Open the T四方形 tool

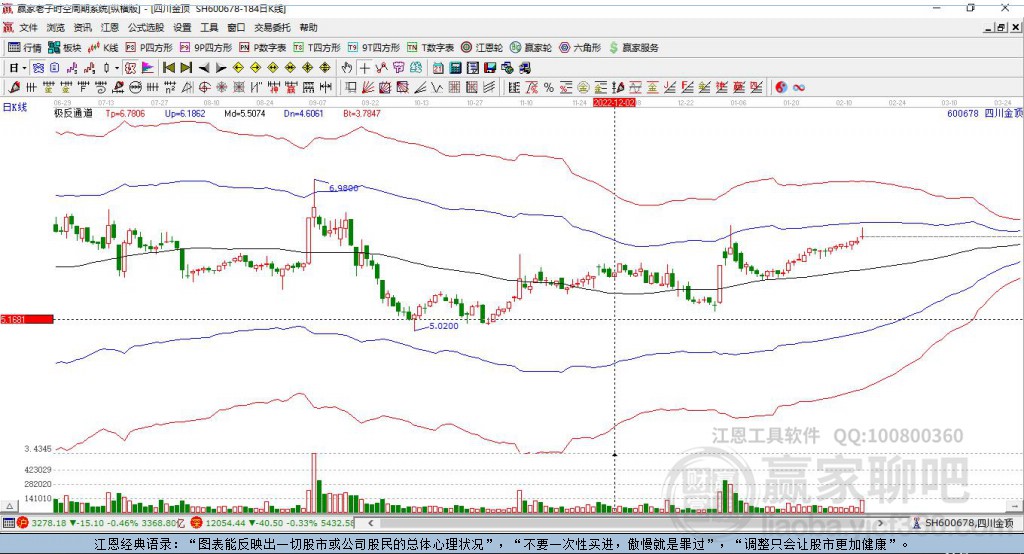(317, 48)
